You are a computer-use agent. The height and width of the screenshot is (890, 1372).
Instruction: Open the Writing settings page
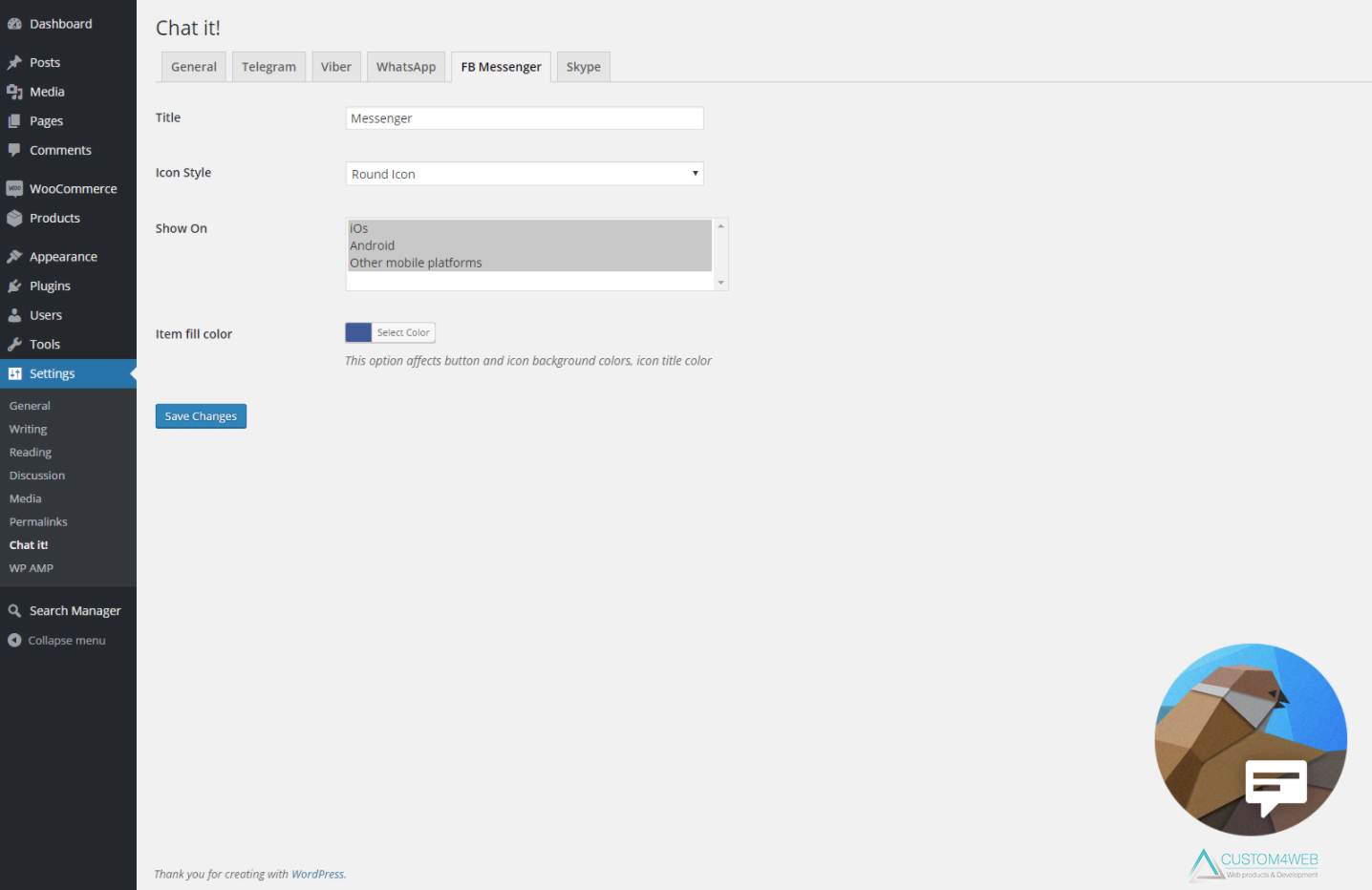28,430
